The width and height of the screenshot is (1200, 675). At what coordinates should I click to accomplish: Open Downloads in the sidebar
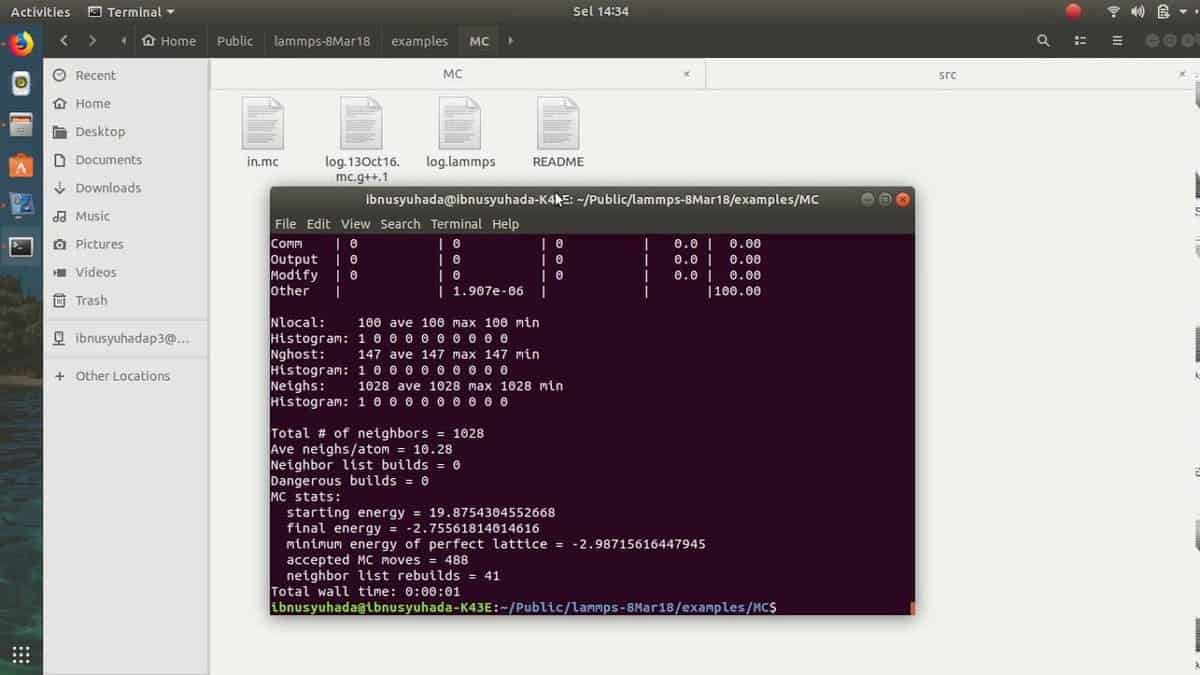click(x=126, y=187)
